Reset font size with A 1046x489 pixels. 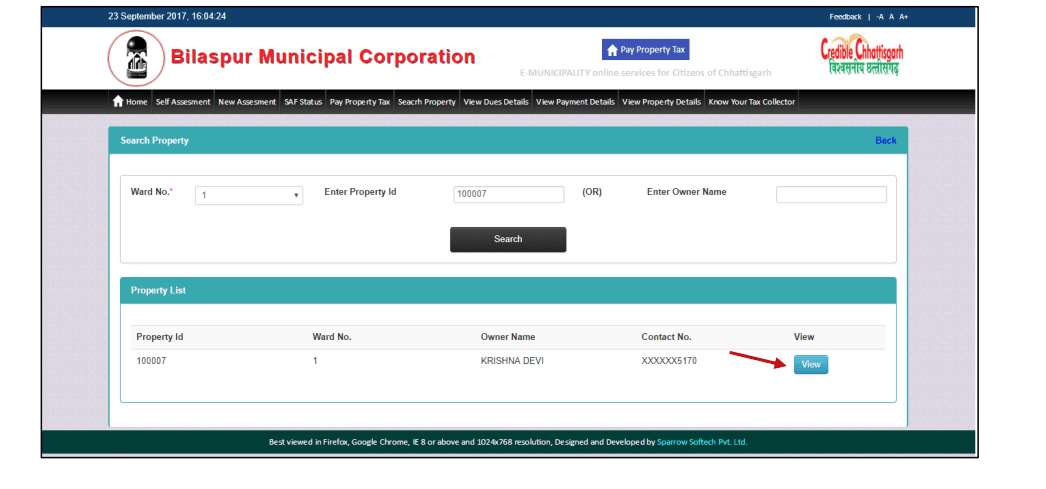pos(891,17)
